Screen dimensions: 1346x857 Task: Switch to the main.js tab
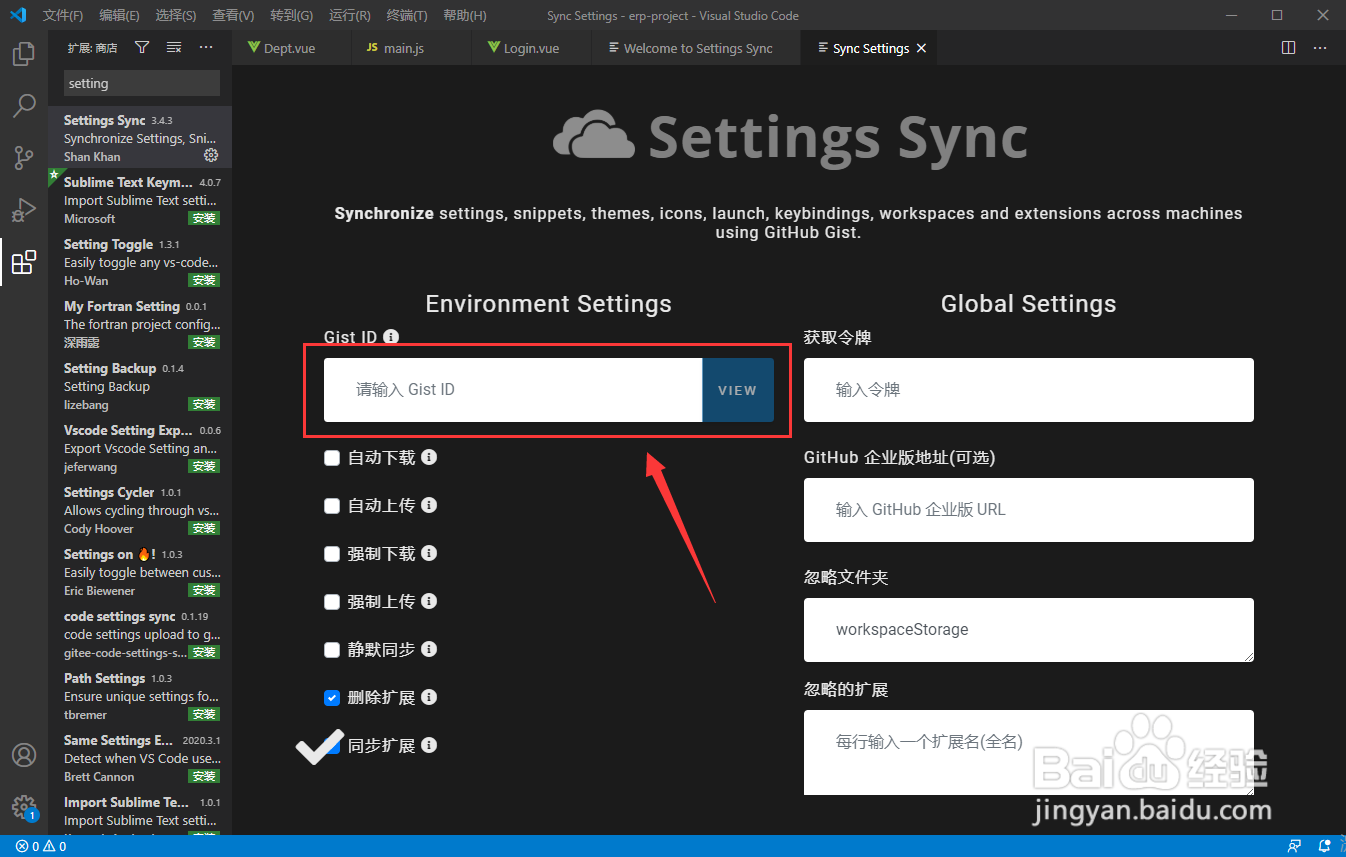coord(411,48)
